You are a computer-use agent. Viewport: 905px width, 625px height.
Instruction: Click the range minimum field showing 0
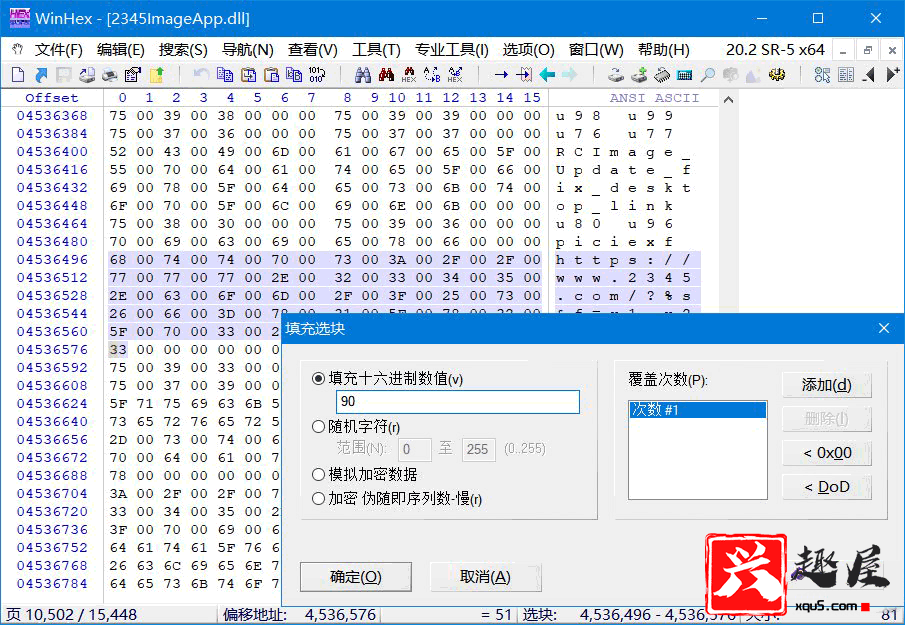(x=414, y=449)
